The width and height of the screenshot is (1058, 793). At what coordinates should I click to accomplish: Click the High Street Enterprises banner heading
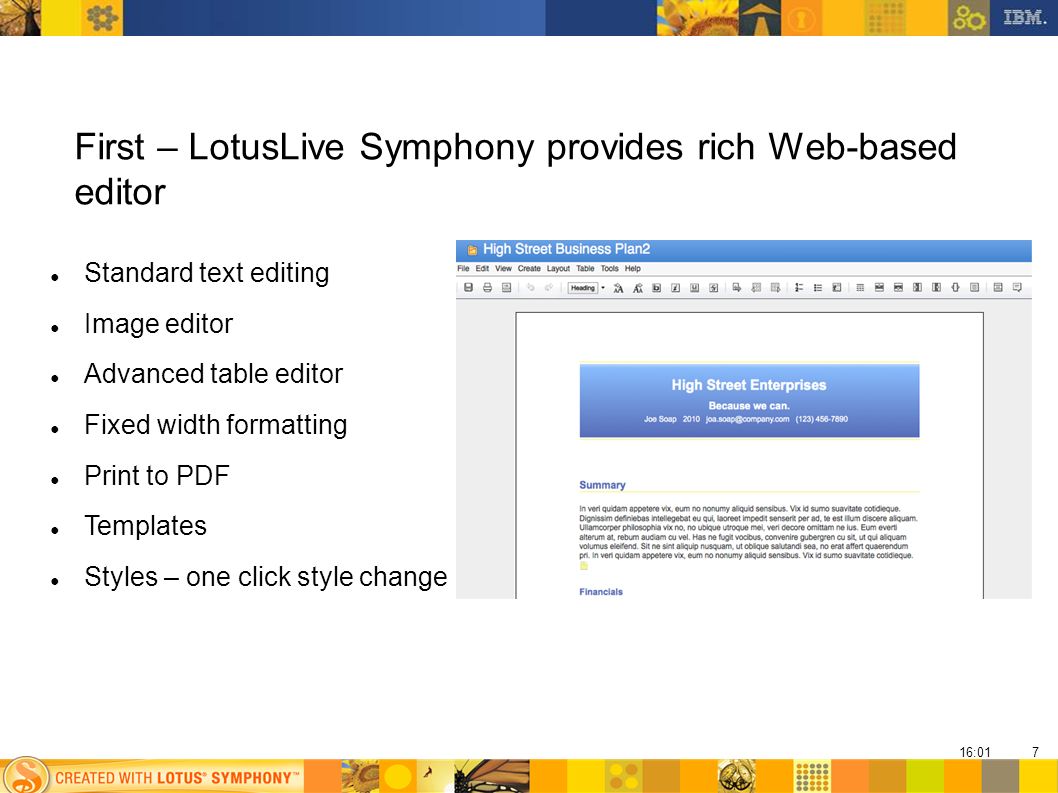[749, 385]
